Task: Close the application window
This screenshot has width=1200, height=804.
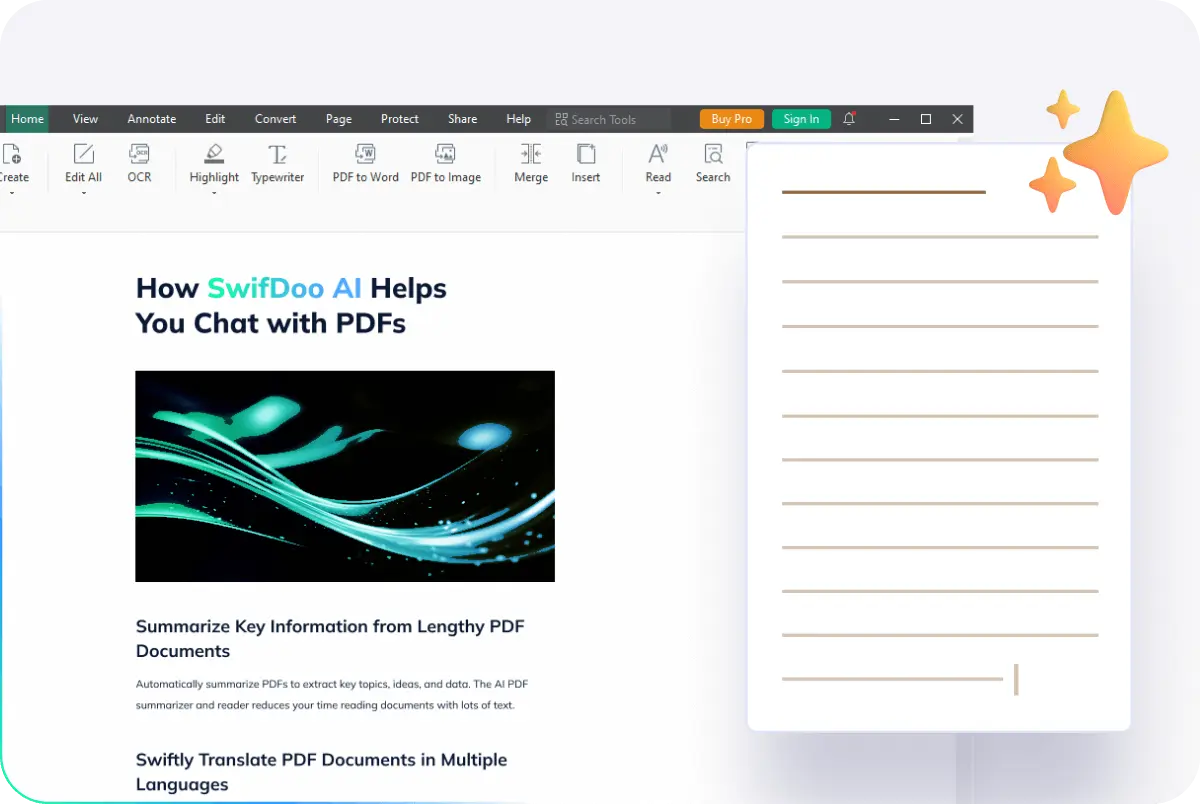Action: (x=957, y=119)
